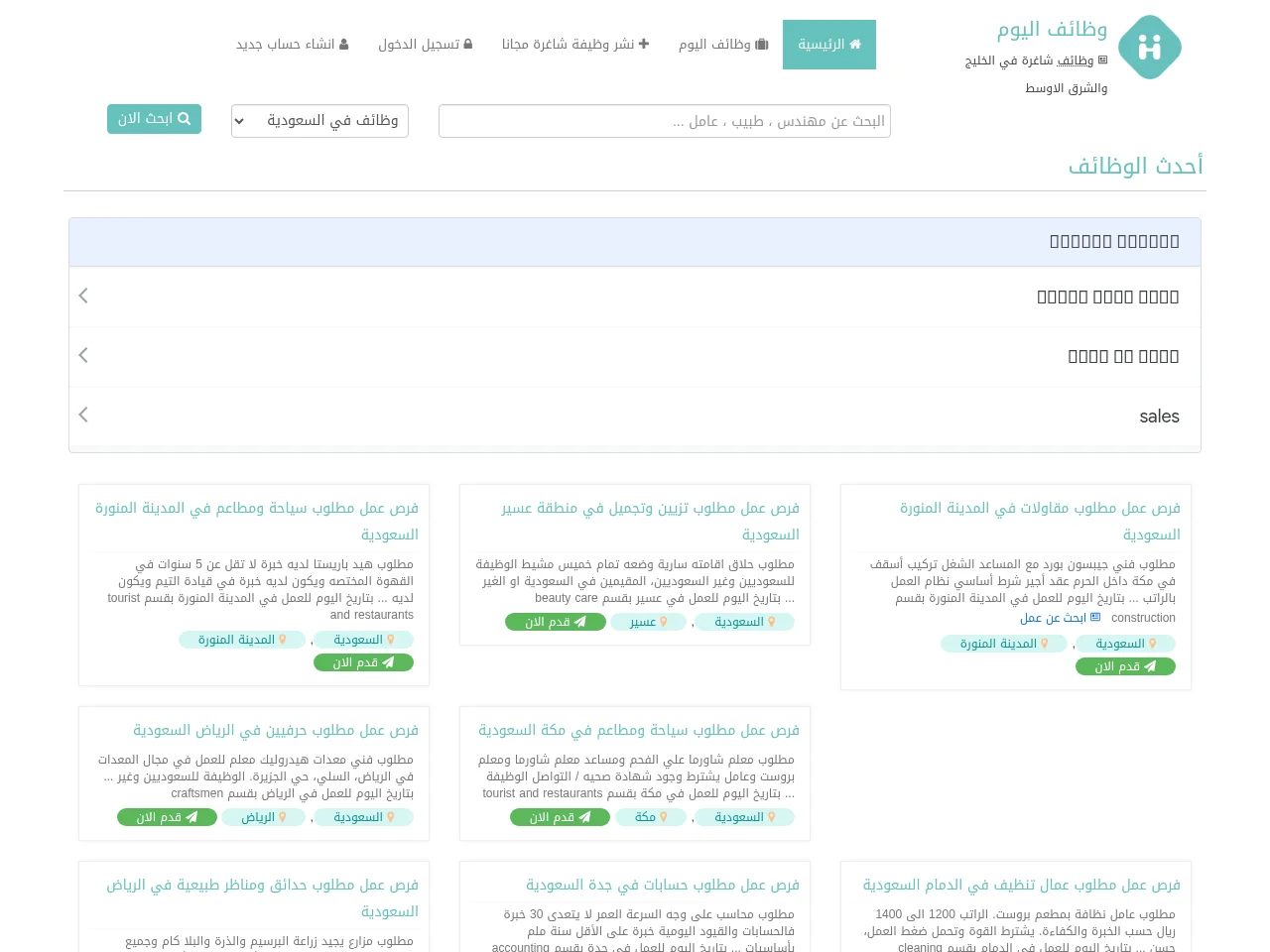Click قدم الان on the حرفيين الرياض card
The image size is (1270, 952).
pyautogui.click(x=167, y=817)
